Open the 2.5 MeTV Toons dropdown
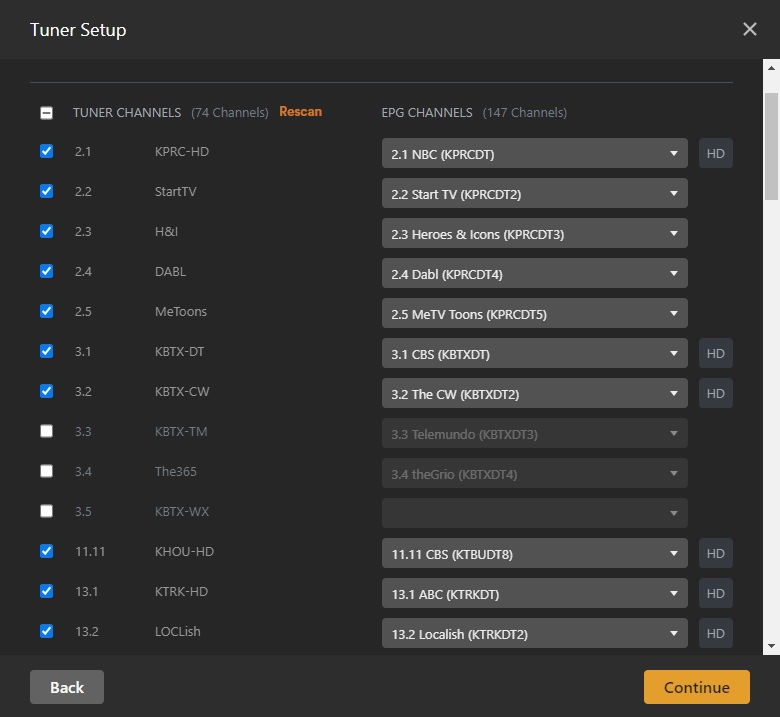This screenshot has width=780, height=717. click(x=534, y=313)
